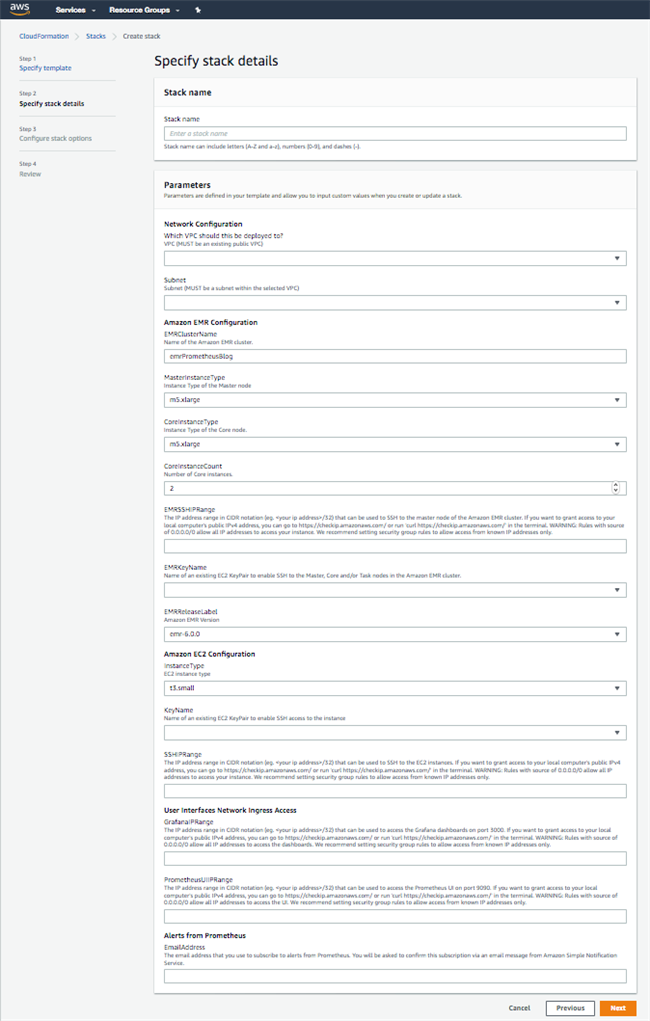
Task: Open the EC2 KeyName dropdown
Action: click(395, 733)
